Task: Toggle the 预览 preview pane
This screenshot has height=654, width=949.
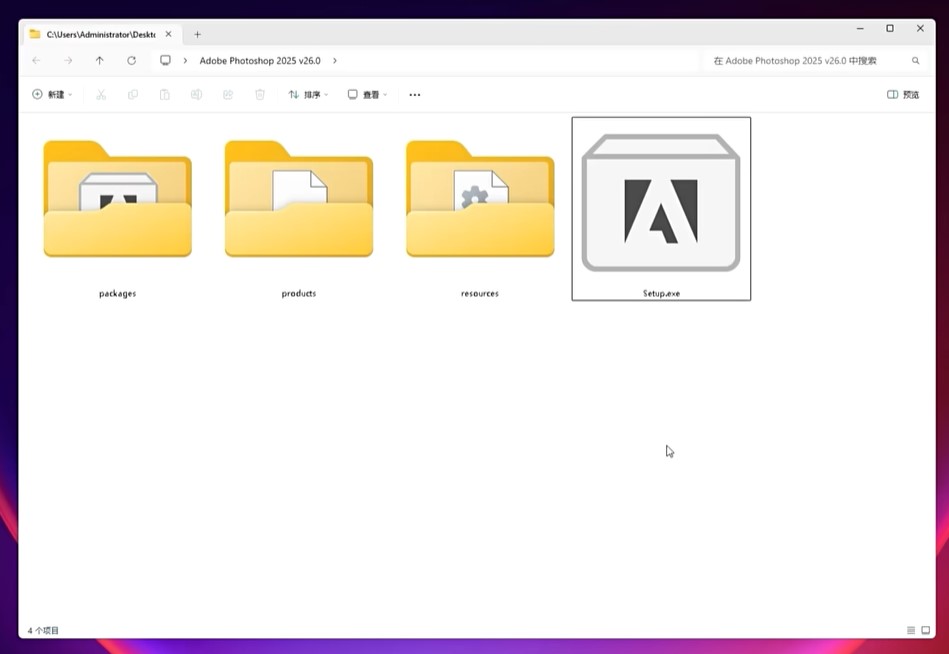Action: pyautogui.click(x=903, y=94)
